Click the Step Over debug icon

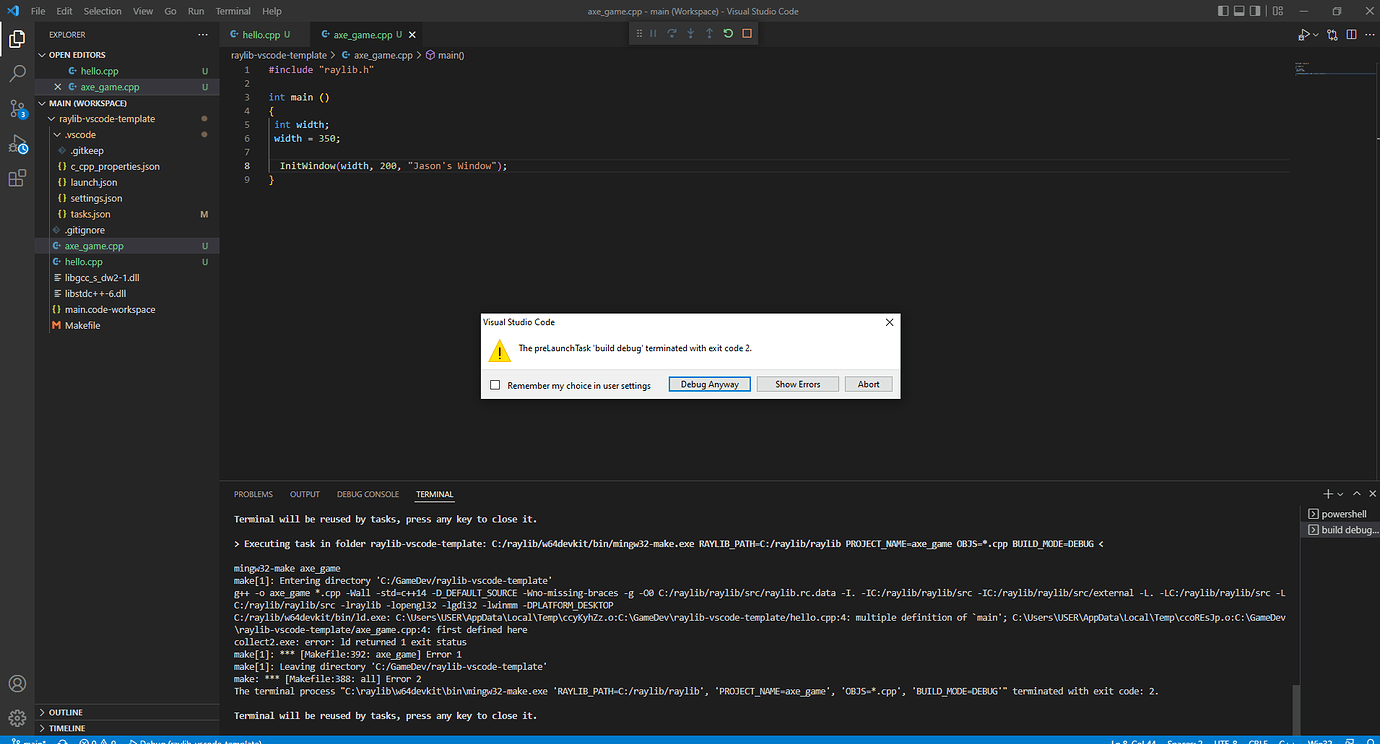click(x=671, y=33)
